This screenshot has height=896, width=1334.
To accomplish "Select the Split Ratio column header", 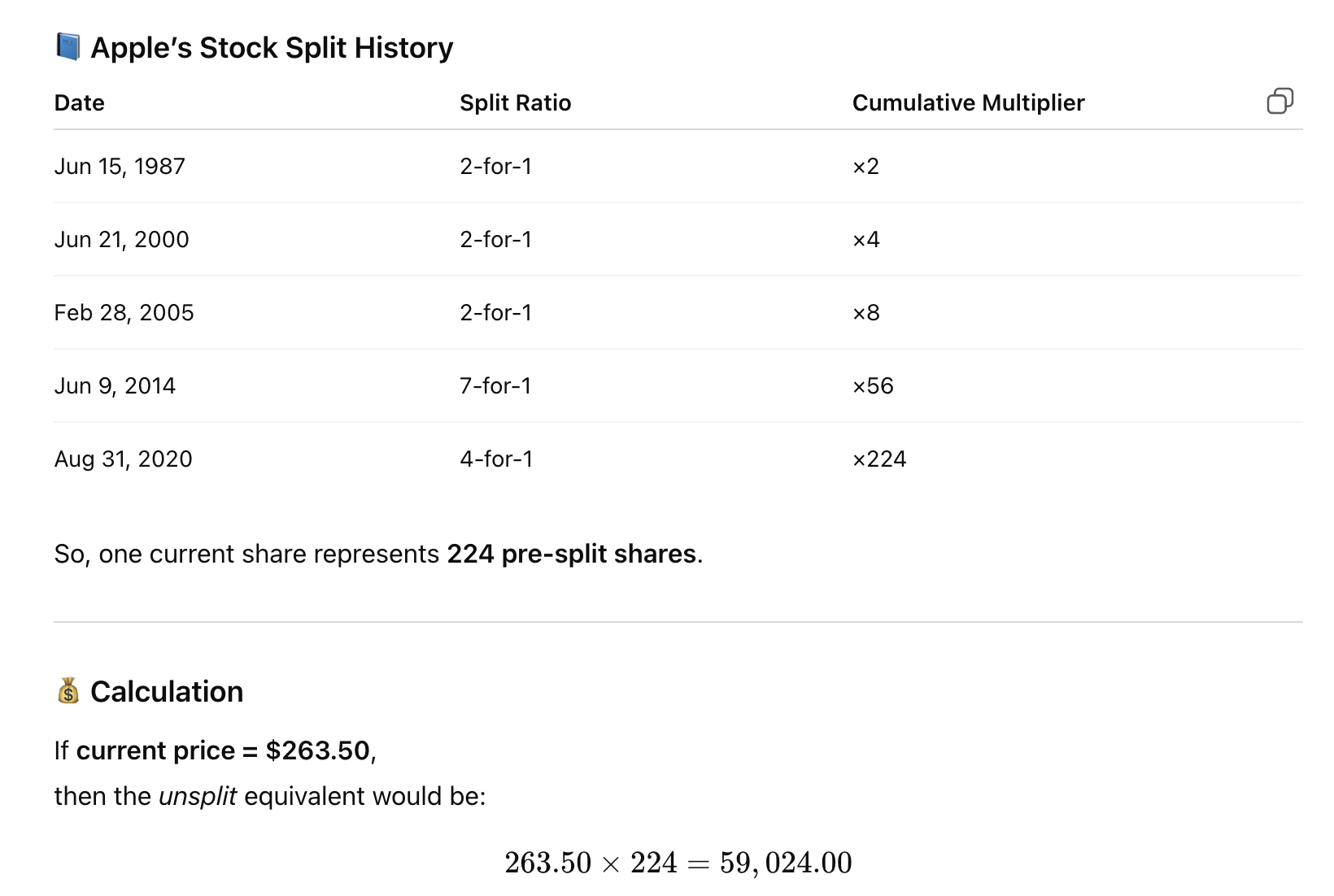I will pyautogui.click(x=515, y=103).
